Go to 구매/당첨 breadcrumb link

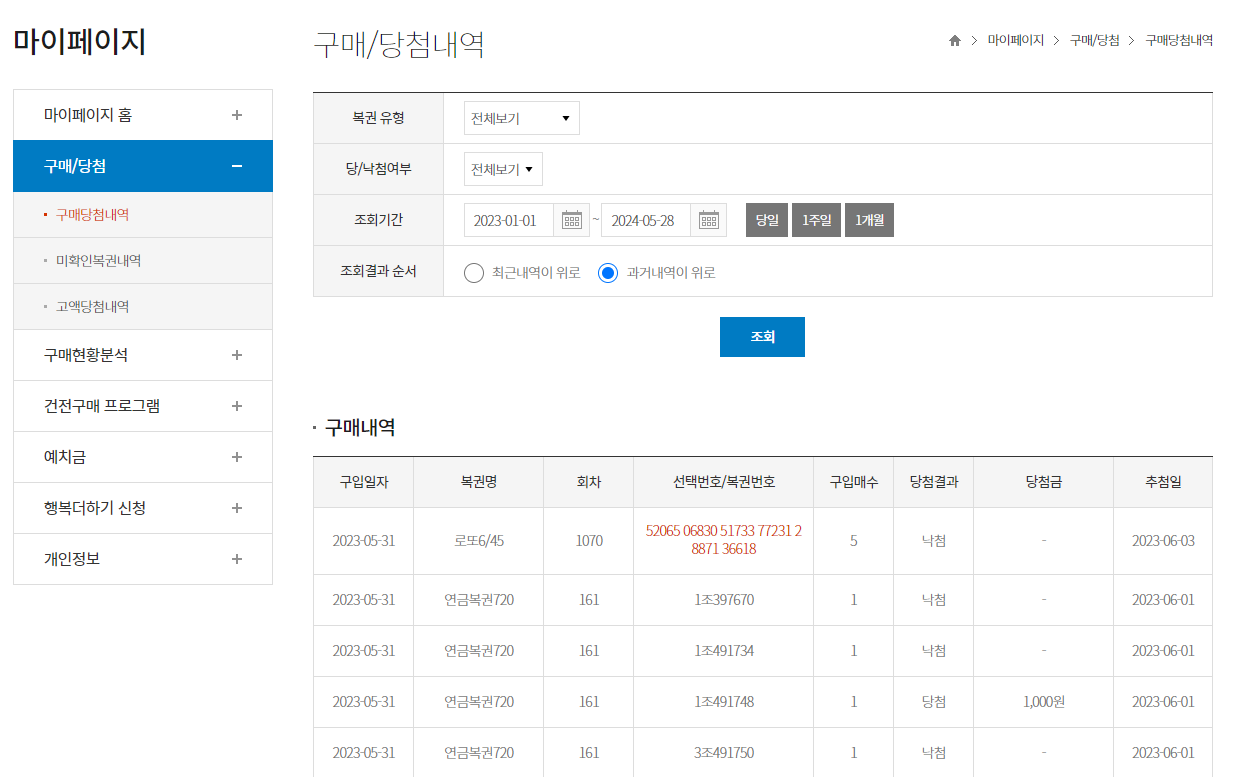1094,41
